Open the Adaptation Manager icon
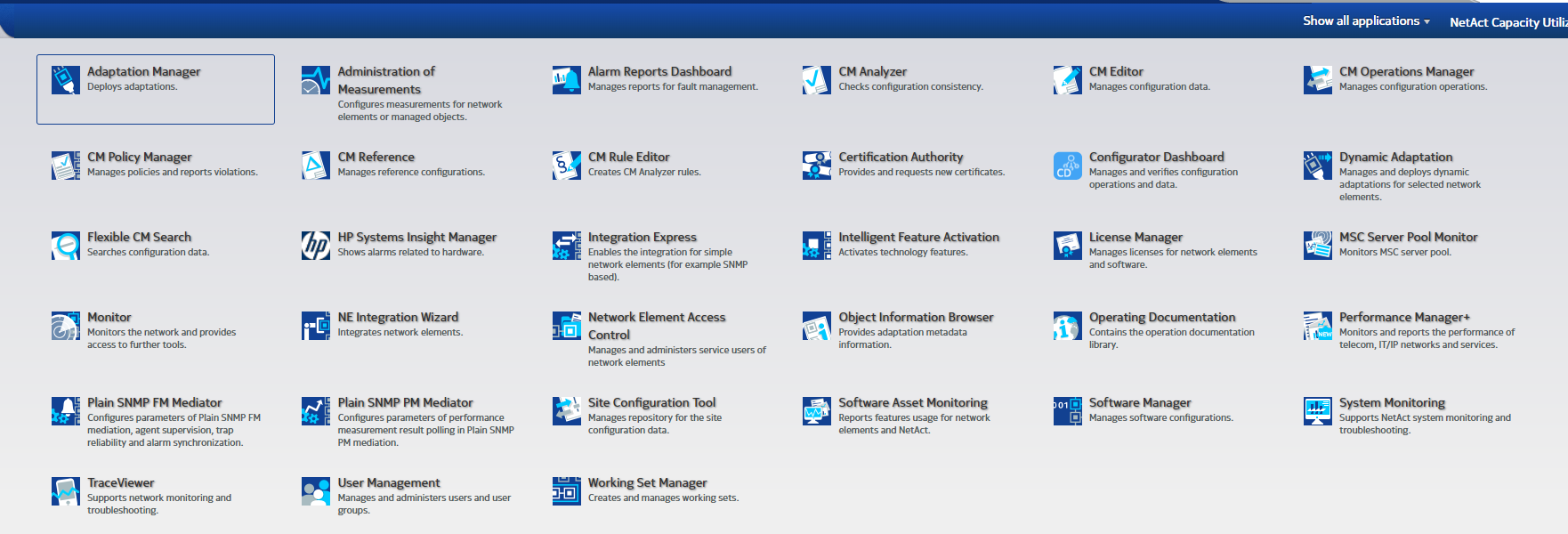 (x=66, y=80)
